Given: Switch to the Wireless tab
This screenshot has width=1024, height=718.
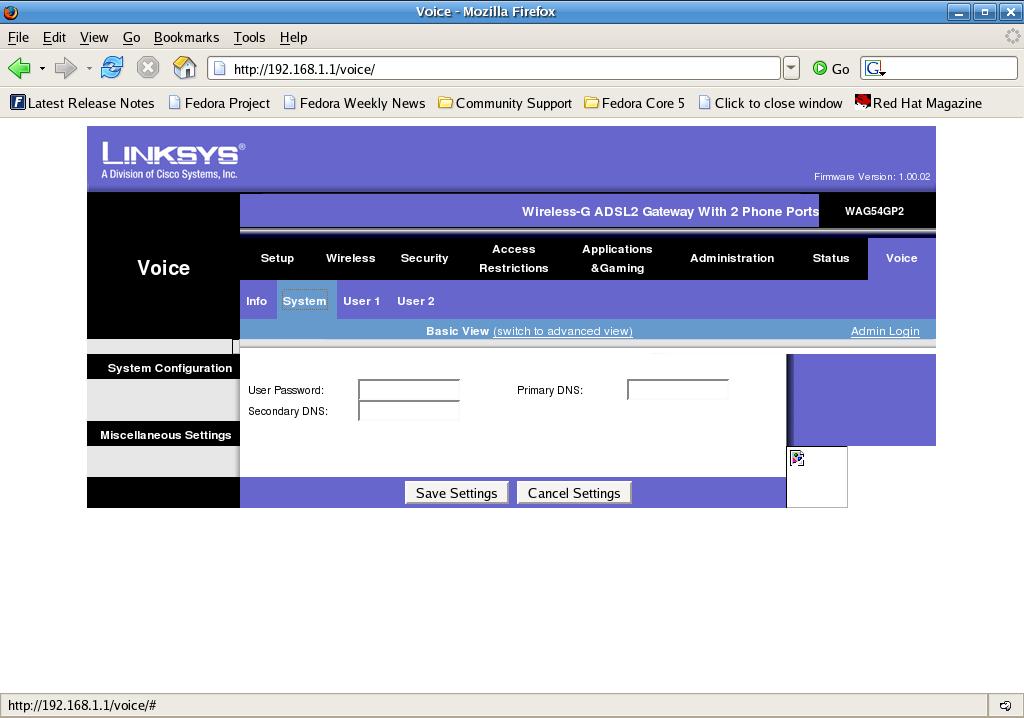Looking at the screenshot, I should pyautogui.click(x=350, y=258).
